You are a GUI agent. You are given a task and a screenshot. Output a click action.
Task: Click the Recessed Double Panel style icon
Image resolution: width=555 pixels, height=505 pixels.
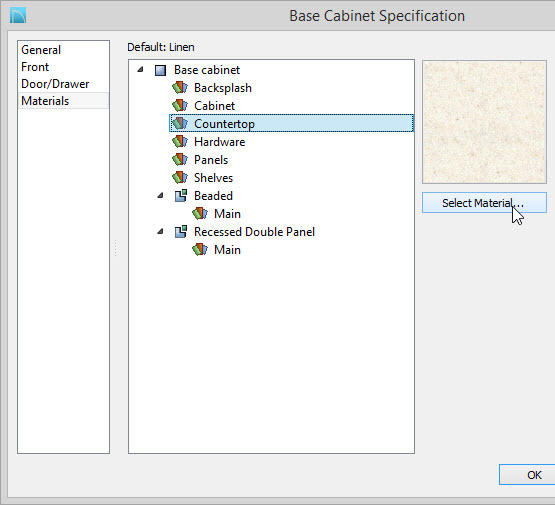[181, 231]
